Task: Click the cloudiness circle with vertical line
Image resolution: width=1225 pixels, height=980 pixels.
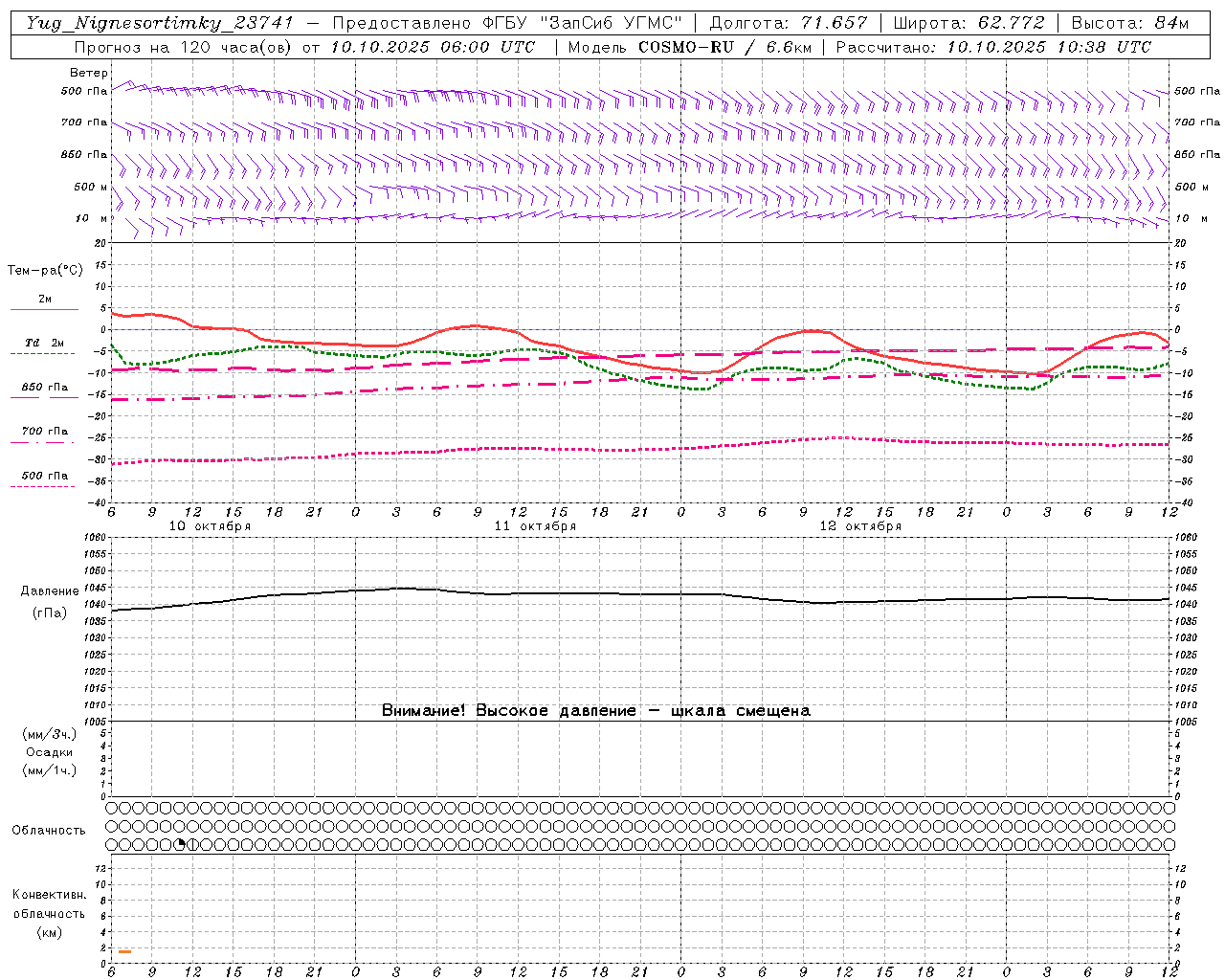Action: point(192,844)
